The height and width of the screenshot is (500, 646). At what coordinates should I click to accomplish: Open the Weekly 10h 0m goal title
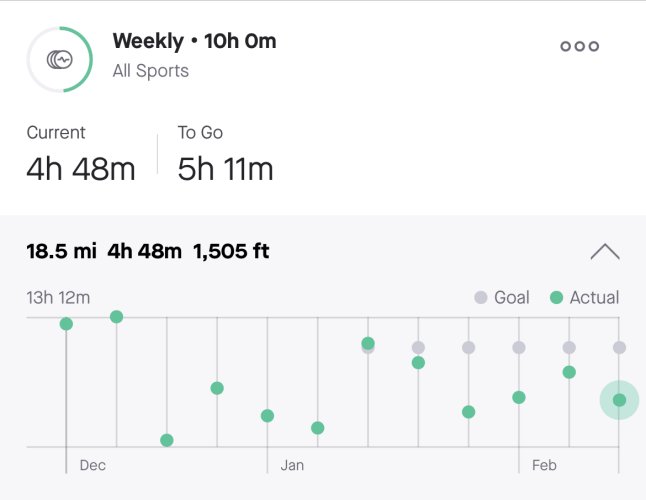194,41
